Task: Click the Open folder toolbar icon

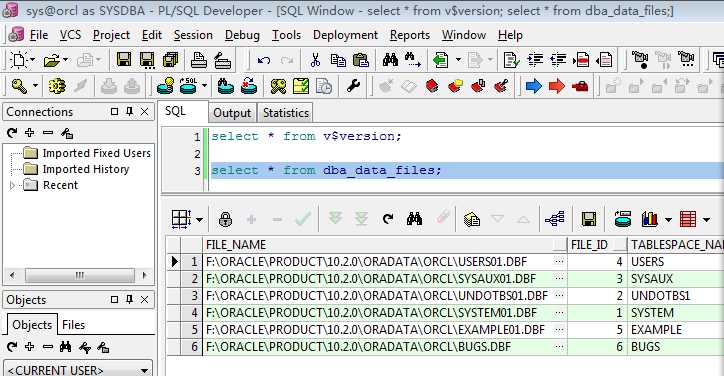Action: [x=52, y=60]
